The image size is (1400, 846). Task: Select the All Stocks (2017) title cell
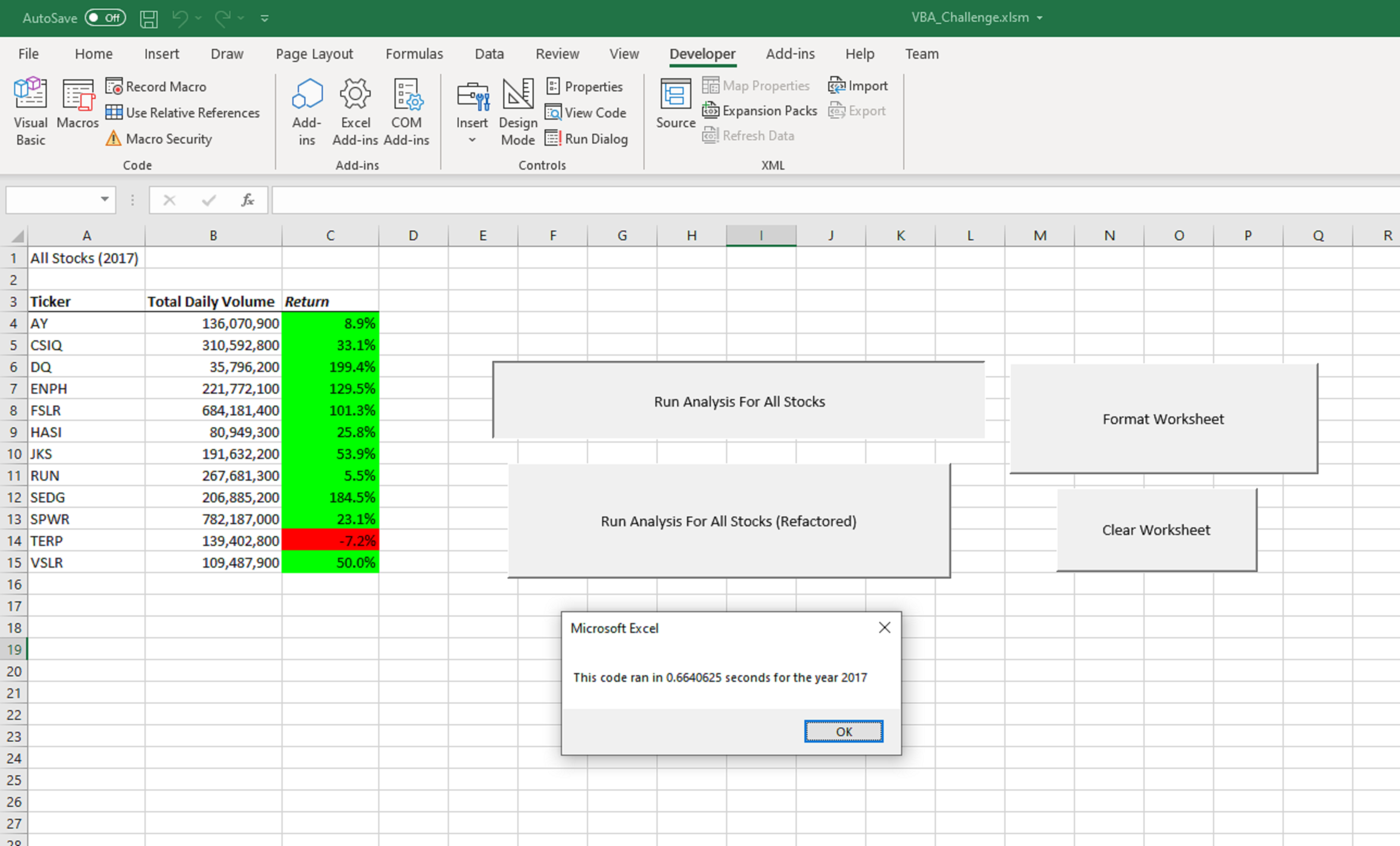coord(86,258)
